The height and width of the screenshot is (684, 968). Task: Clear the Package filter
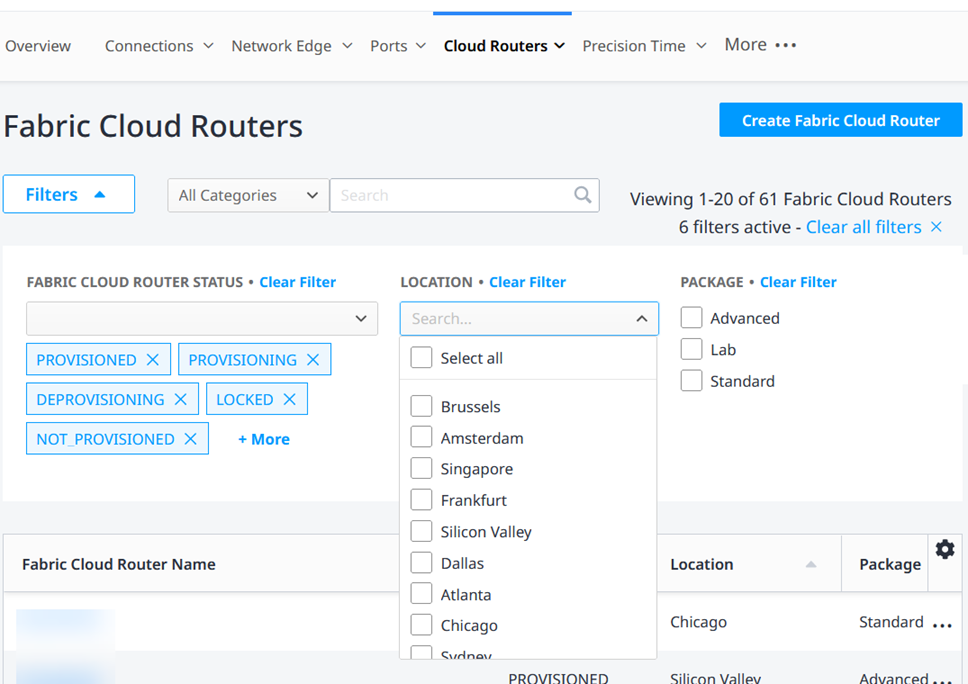tap(798, 282)
